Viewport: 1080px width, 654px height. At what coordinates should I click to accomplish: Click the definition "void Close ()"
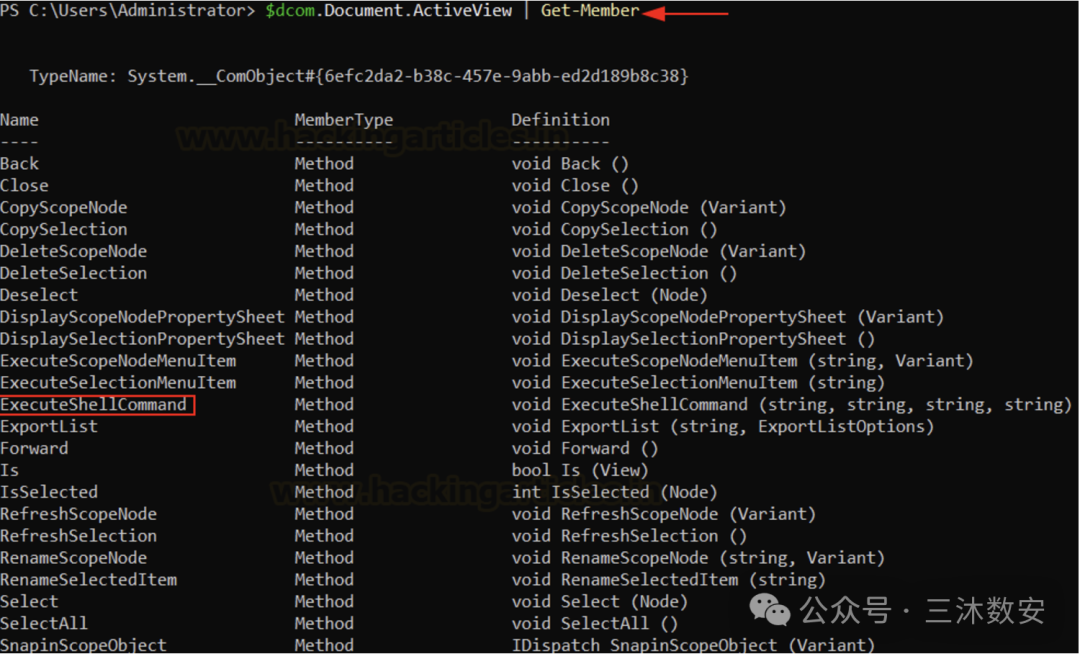tap(575, 186)
